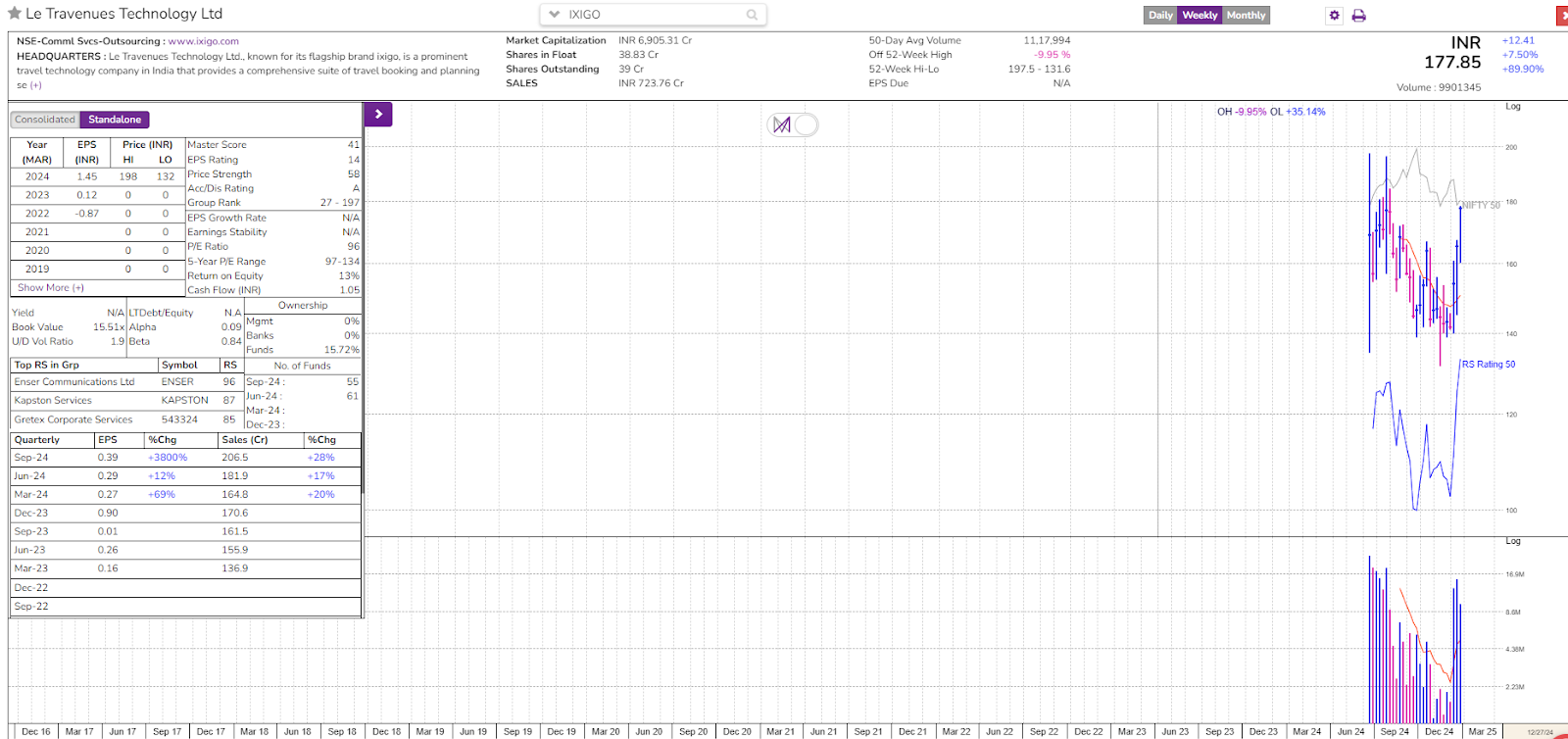Expand yearly EPS table via Show More
This screenshot has height=739, width=1568.
point(51,287)
